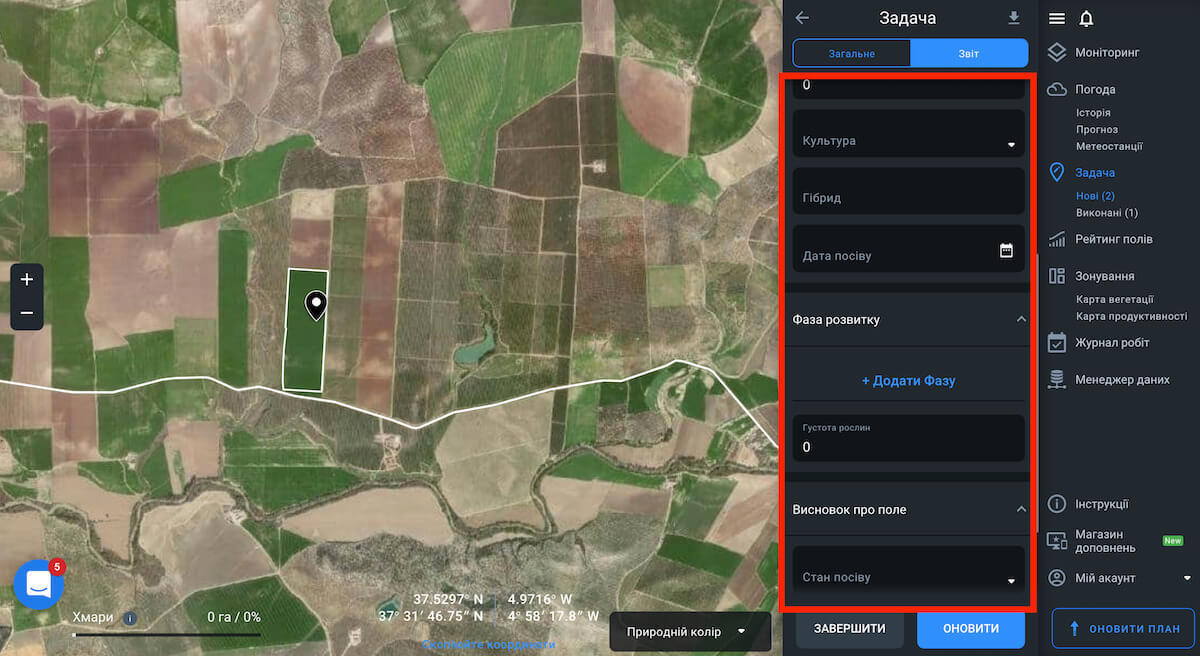Switch to the Загальне tab
Viewport: 1200px width, 656px height.
(x=851, y=53)
